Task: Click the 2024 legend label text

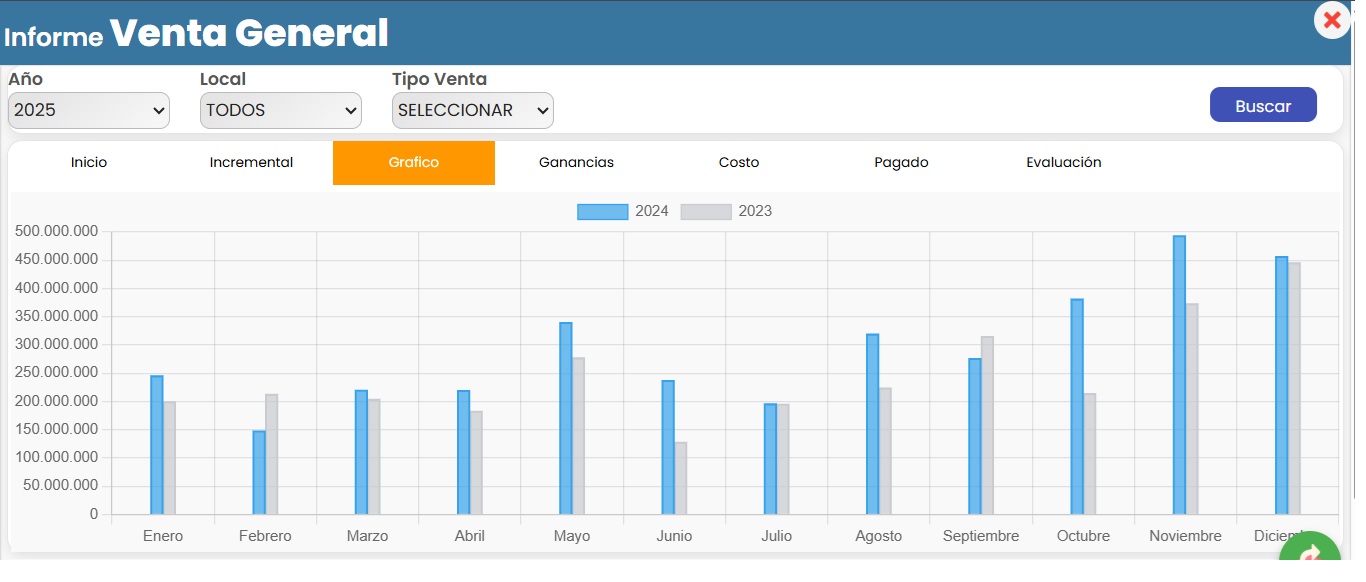Action: [x=652, y=211]
